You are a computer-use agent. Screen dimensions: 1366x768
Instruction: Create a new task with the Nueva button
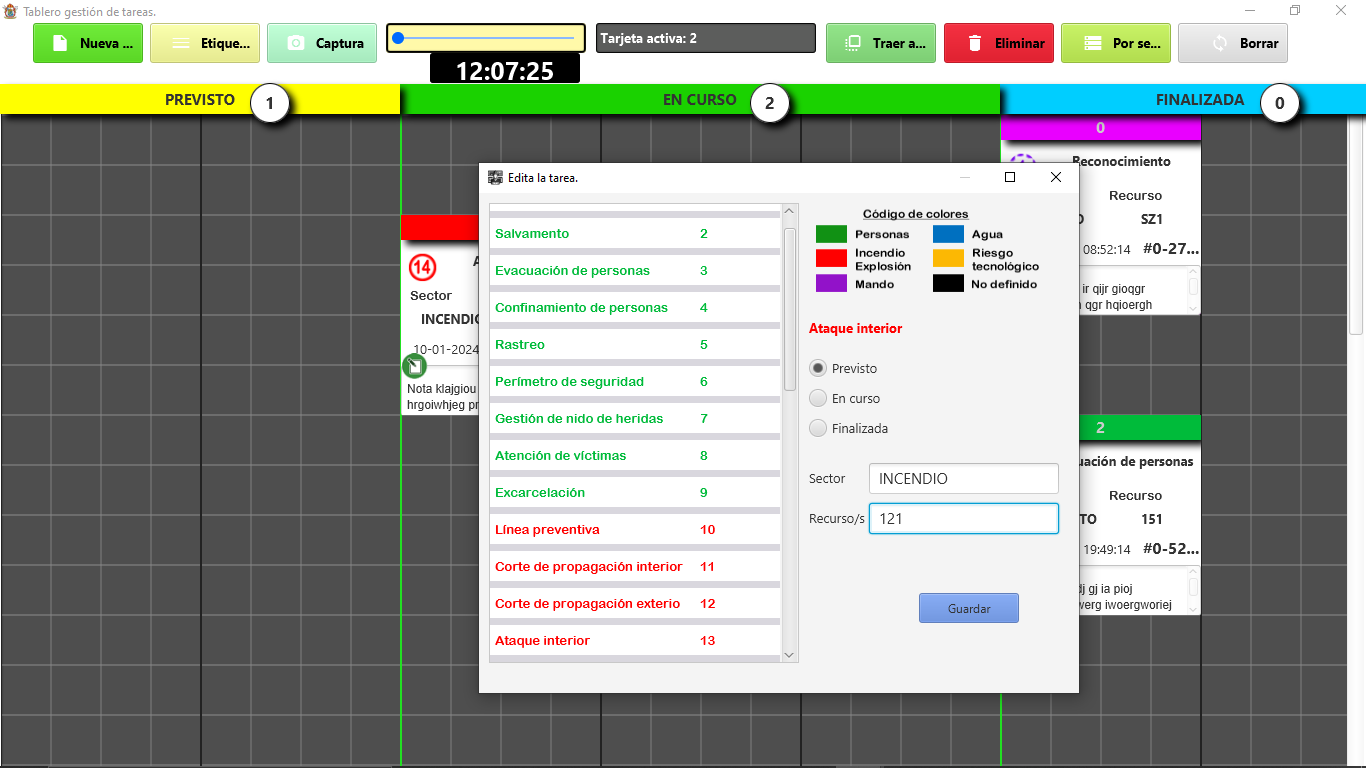click(88, 43)
